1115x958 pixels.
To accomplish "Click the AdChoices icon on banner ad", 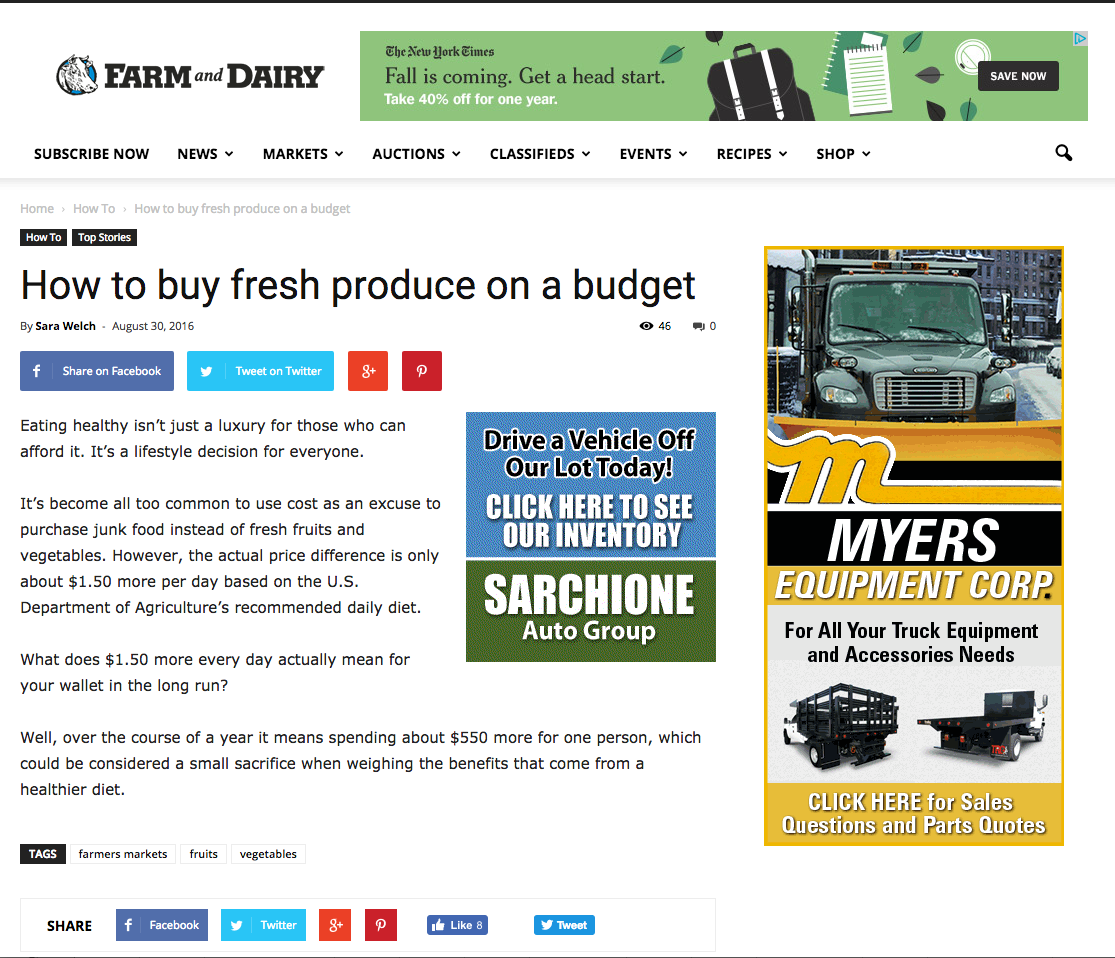I will coord(1079,38).
